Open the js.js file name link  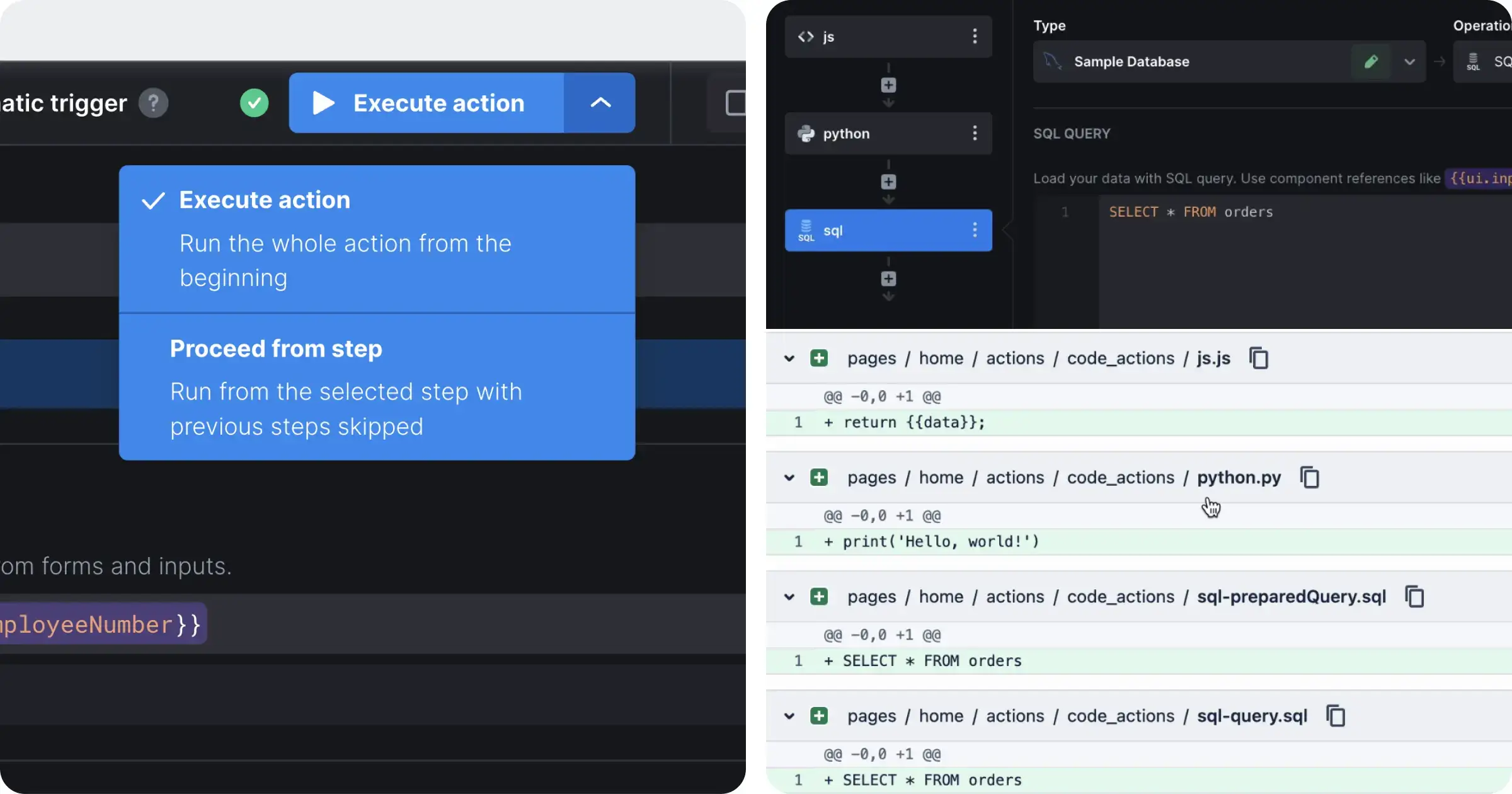[1213, 359]
